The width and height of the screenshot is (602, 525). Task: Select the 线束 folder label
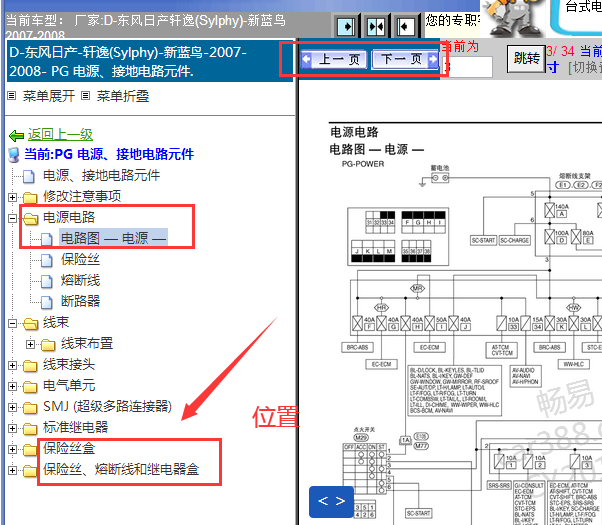point(56,322)
